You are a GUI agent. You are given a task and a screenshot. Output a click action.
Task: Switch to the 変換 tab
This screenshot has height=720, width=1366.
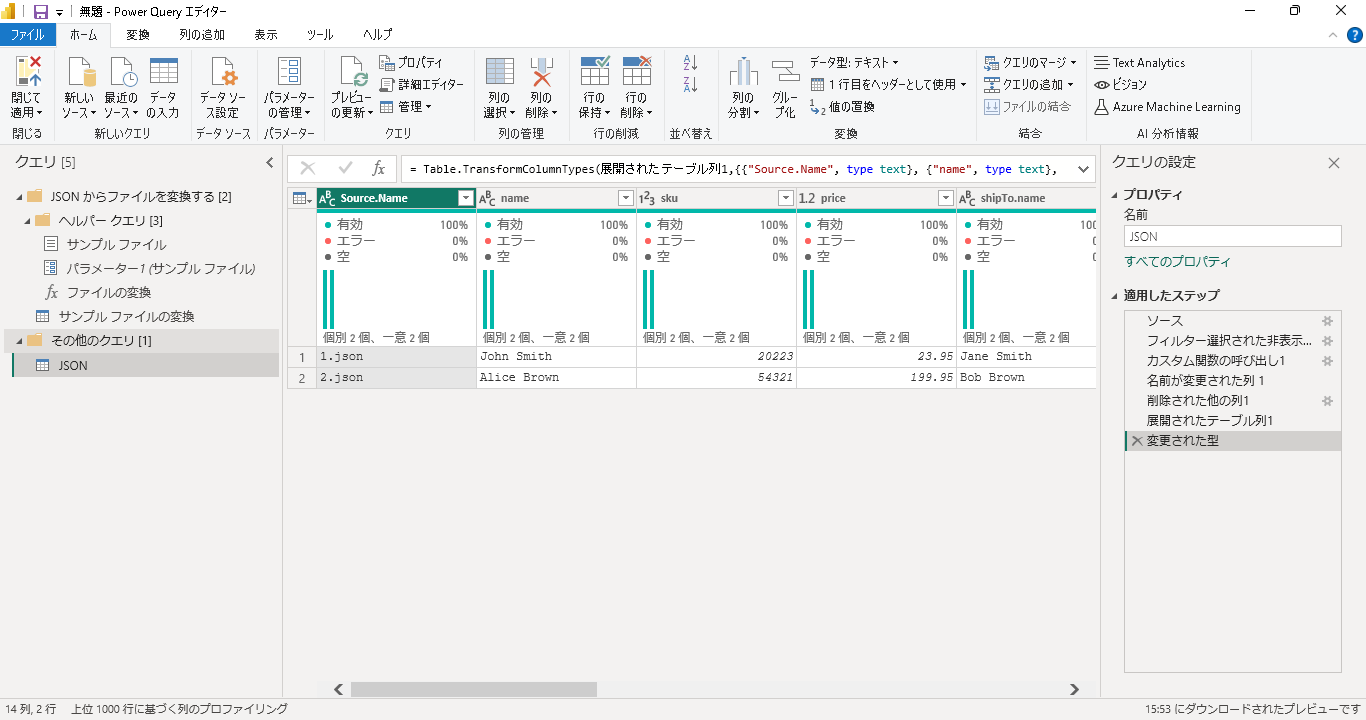(x=138, y=35)
